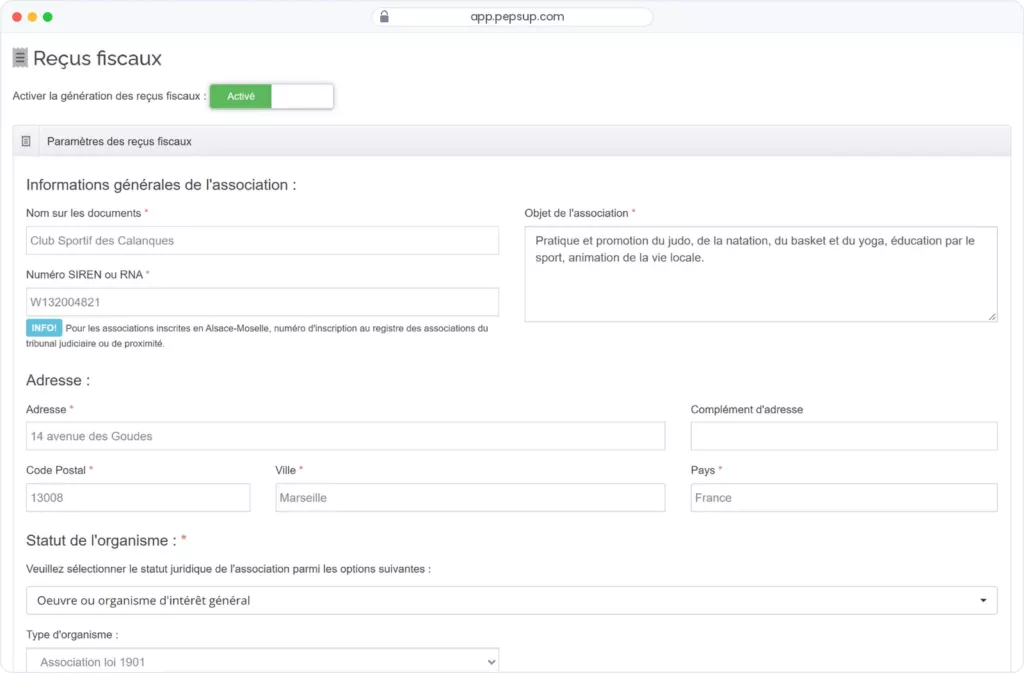The width and height of the screenshot is (1024, 673).
Task: Click the resize handle of Objet text area
Action: click(x=992, y=317)
